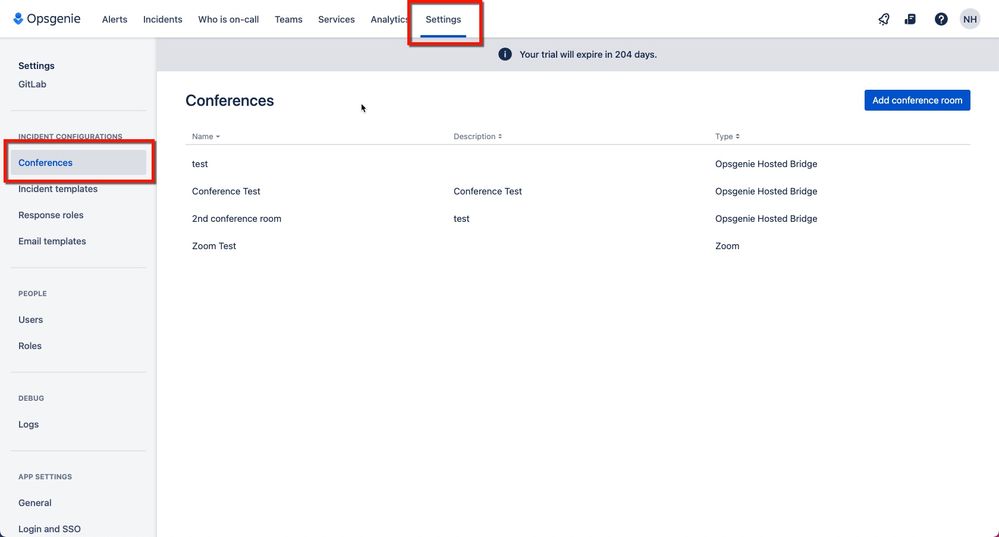Click the Opsgenie logo
Image resolution: width=999 pixels, height=537 pixels.
coord(47,19)
